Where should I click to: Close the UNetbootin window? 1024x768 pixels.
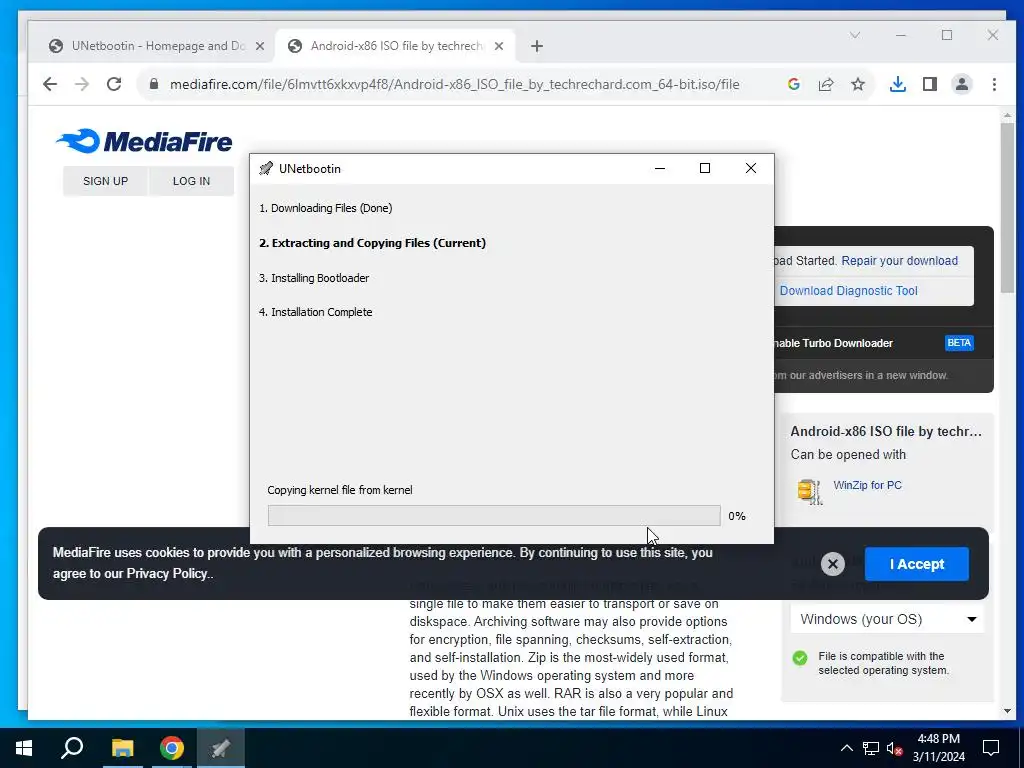[751, 168]
